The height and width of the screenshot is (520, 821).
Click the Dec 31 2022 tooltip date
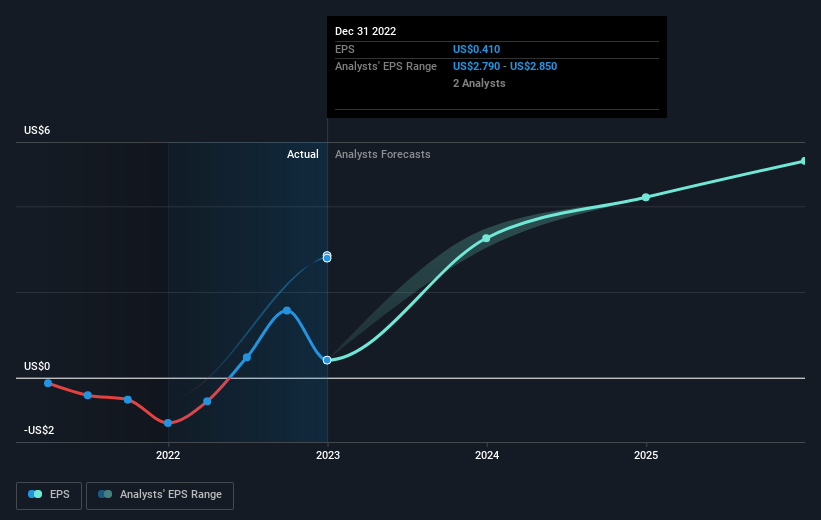(x=365, y=31)
